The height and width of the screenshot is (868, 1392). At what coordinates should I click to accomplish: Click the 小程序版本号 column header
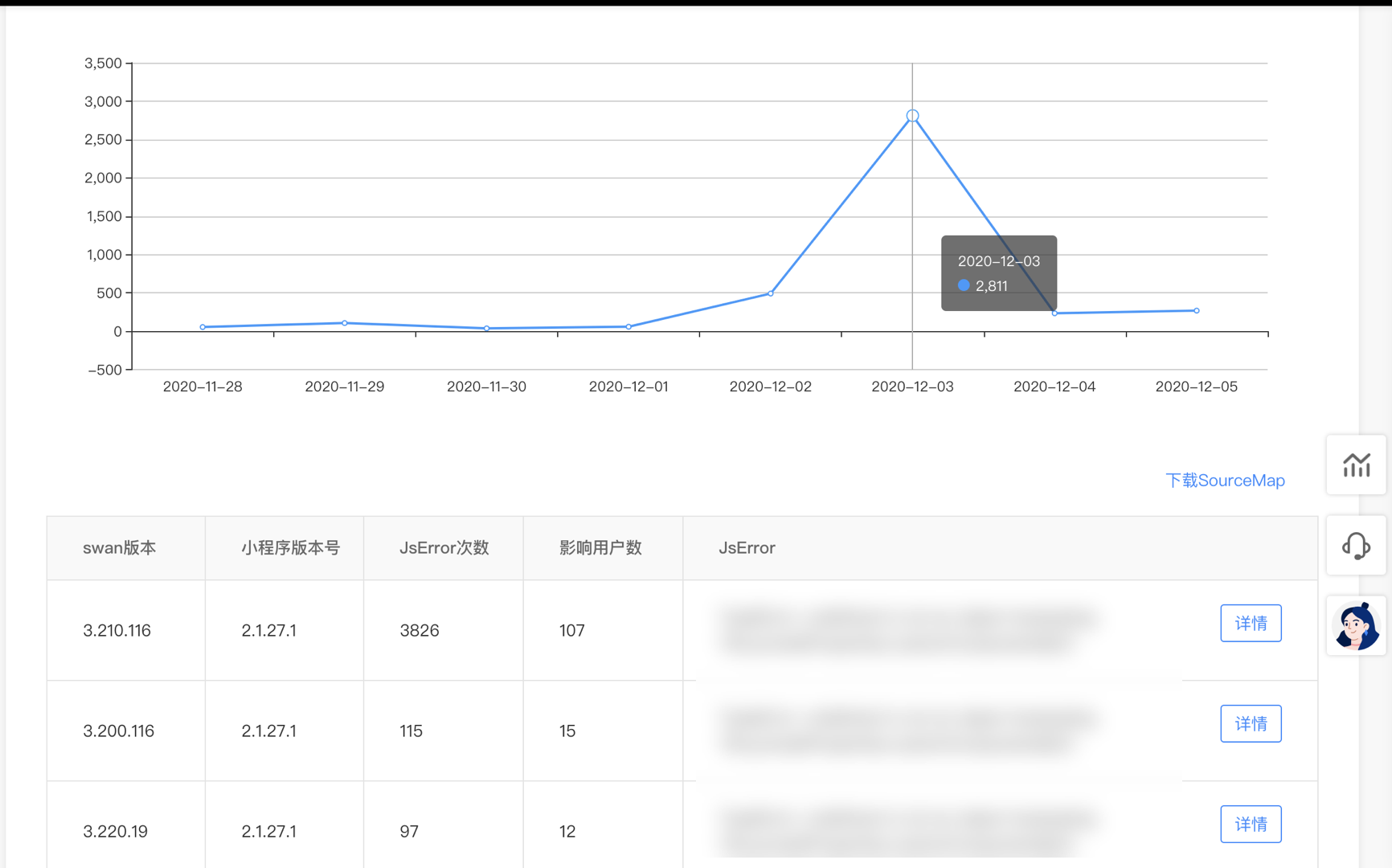(290, 548)
